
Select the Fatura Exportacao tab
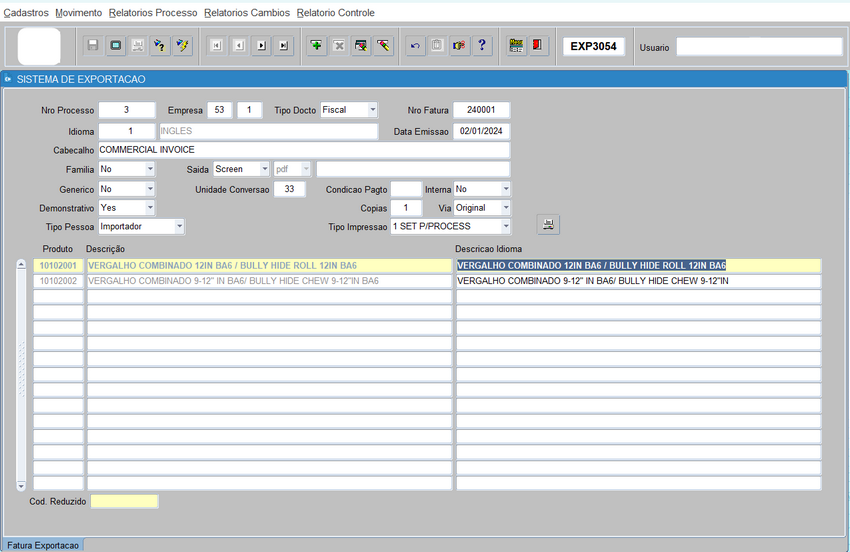click(x=43, y=545)
